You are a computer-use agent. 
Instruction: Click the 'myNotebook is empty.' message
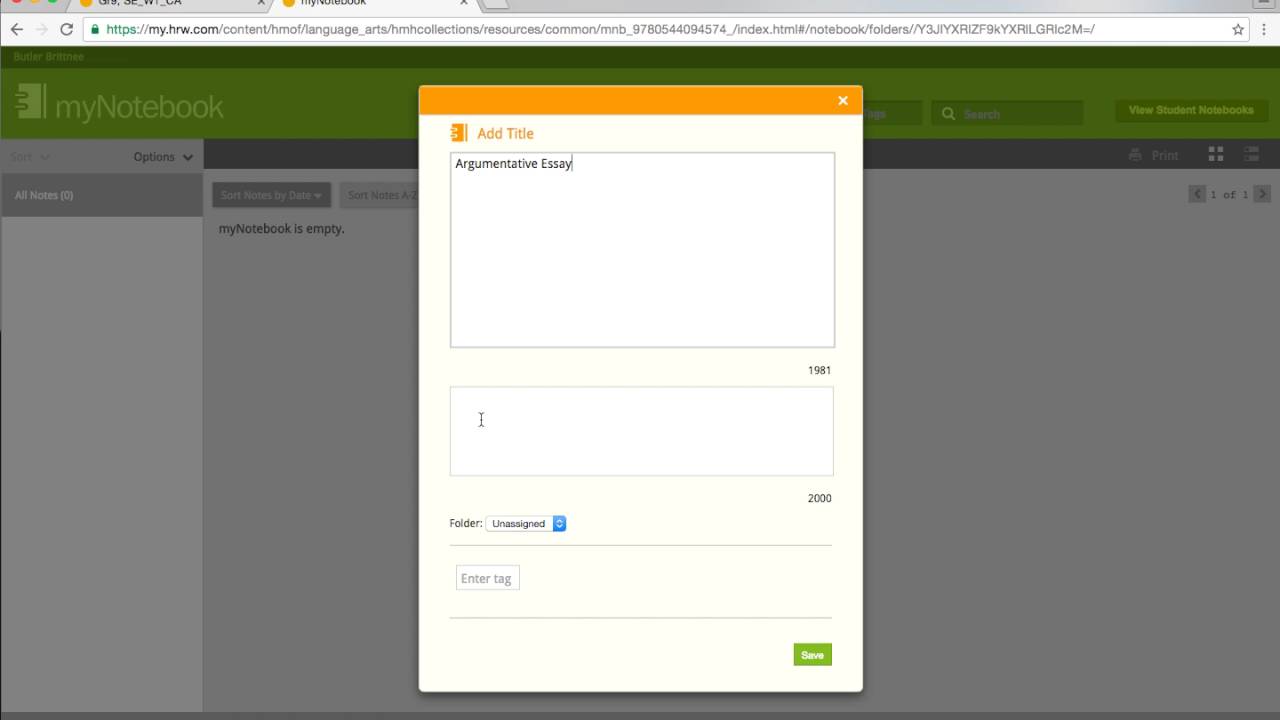coord(281,228)
